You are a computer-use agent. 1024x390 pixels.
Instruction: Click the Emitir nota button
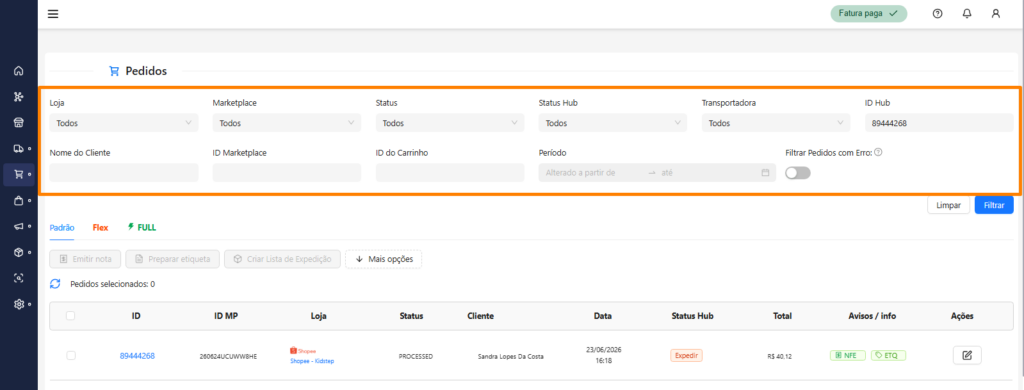85,259
